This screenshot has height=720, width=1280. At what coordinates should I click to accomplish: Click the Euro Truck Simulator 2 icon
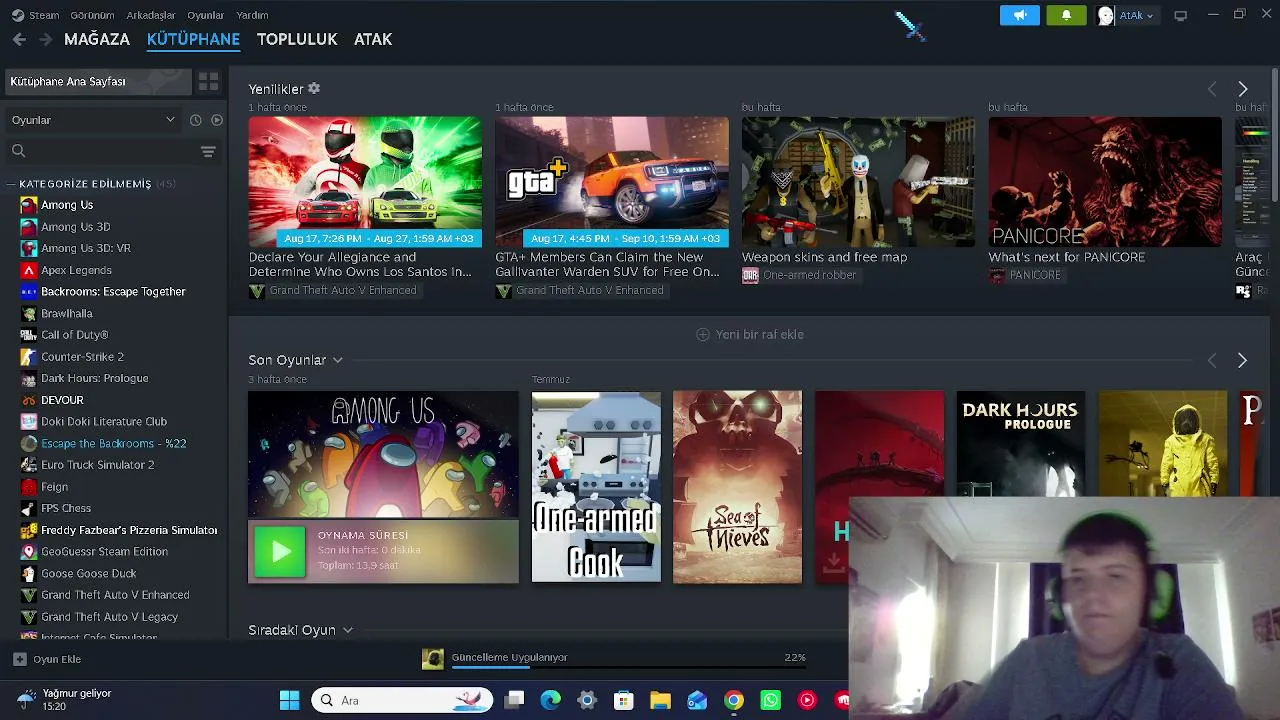tap(28, 465)
